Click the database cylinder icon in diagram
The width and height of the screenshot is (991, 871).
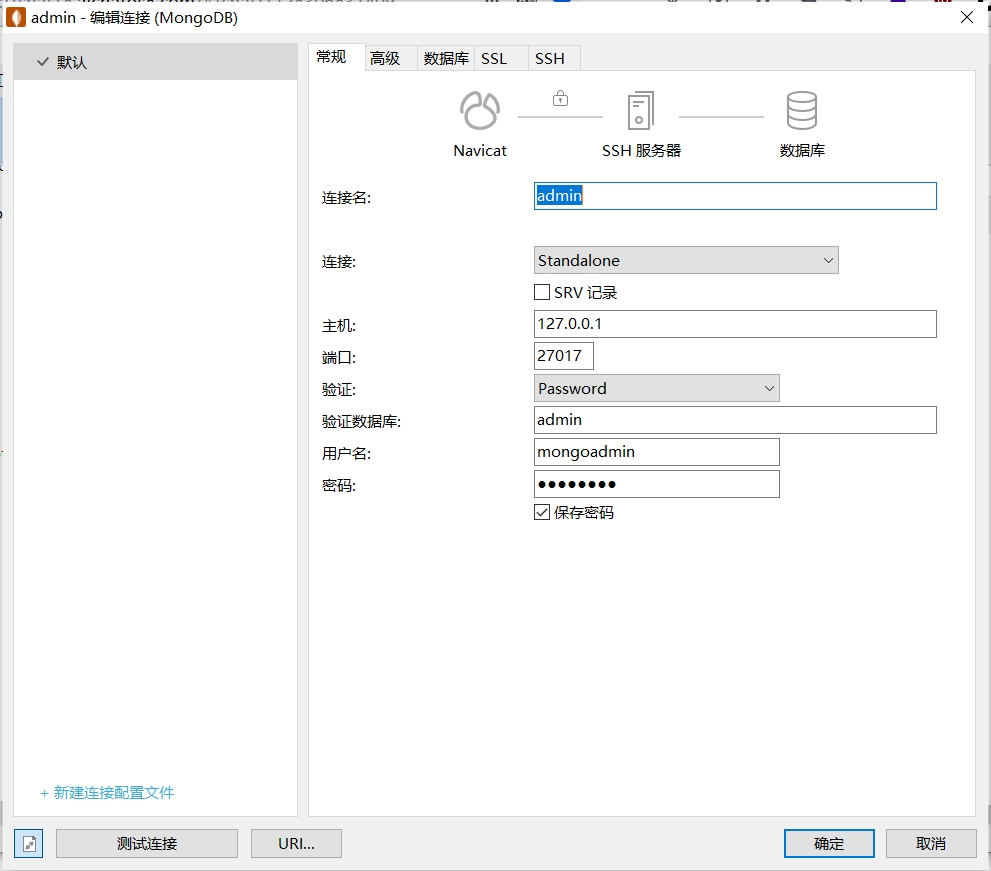801,111
